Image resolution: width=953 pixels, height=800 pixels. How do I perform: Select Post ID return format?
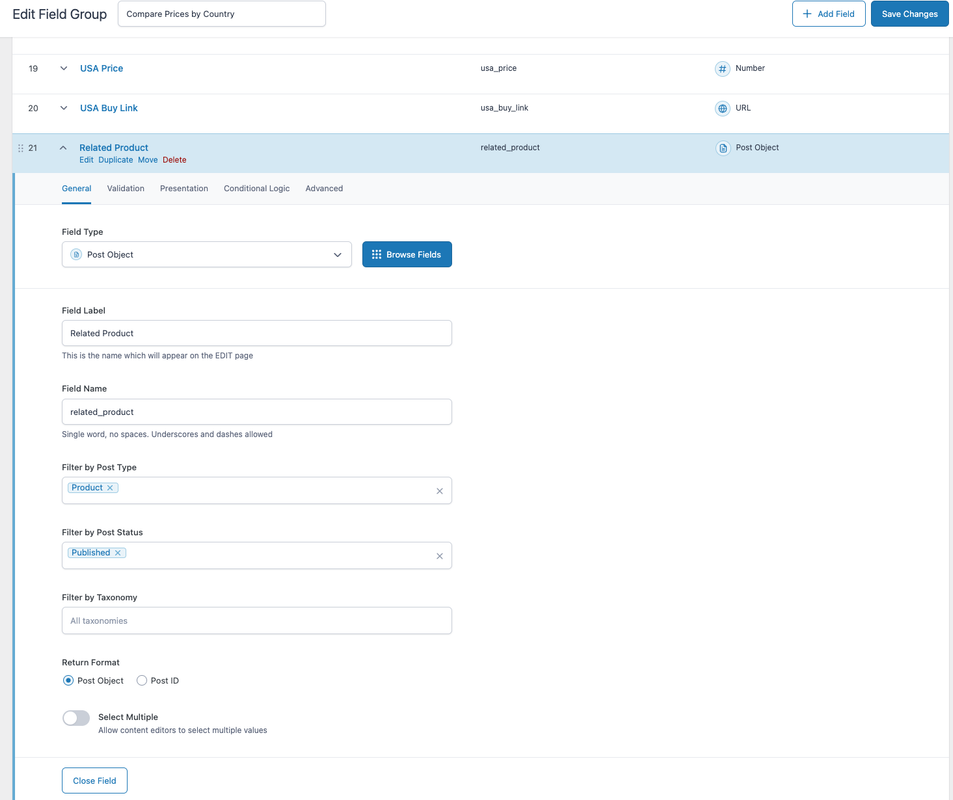(142, 681)
